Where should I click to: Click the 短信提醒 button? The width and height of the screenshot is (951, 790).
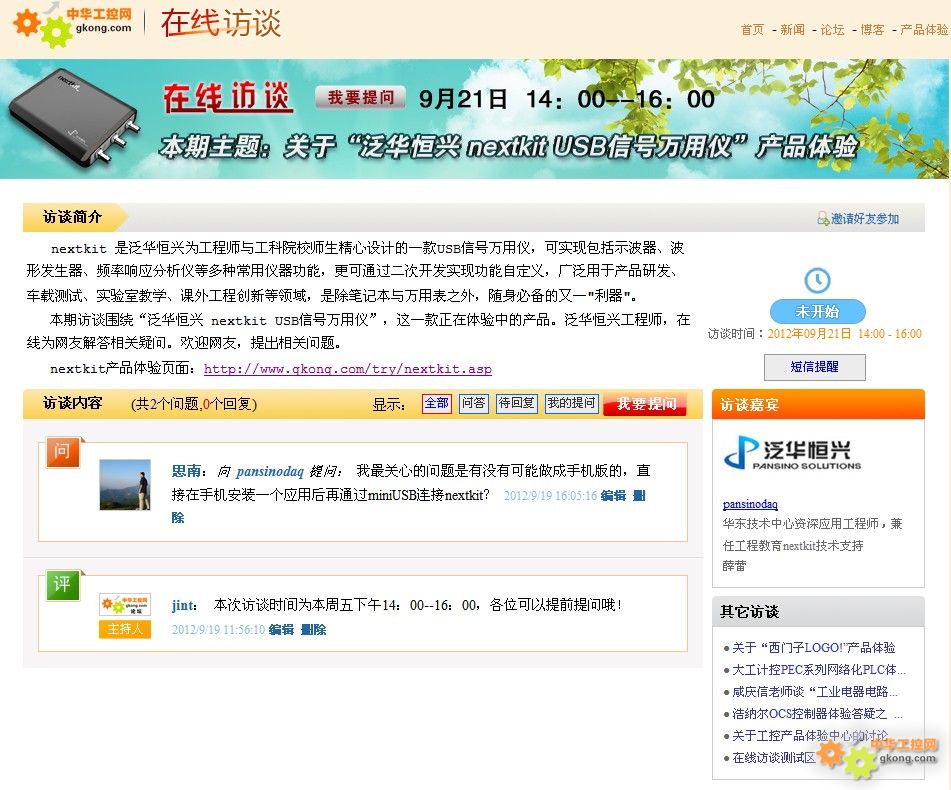coord(815,367)
